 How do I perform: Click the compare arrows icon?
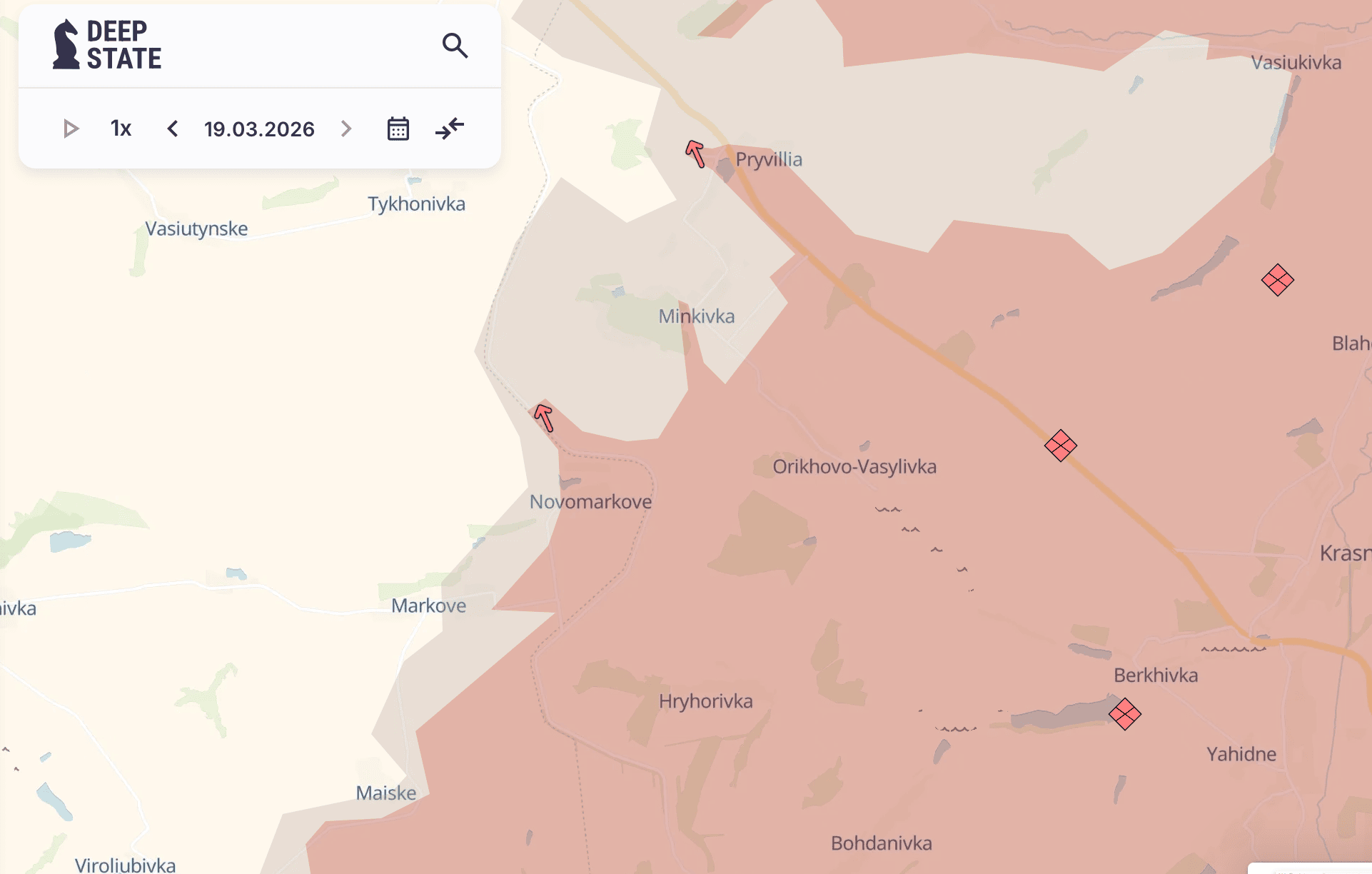(x=450, y=129)
